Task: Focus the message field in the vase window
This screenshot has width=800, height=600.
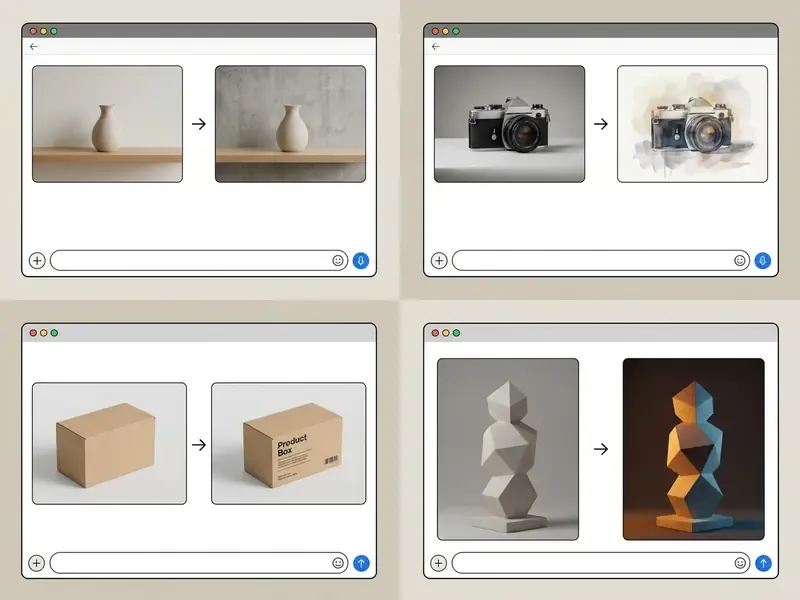Action: (199, 261)
